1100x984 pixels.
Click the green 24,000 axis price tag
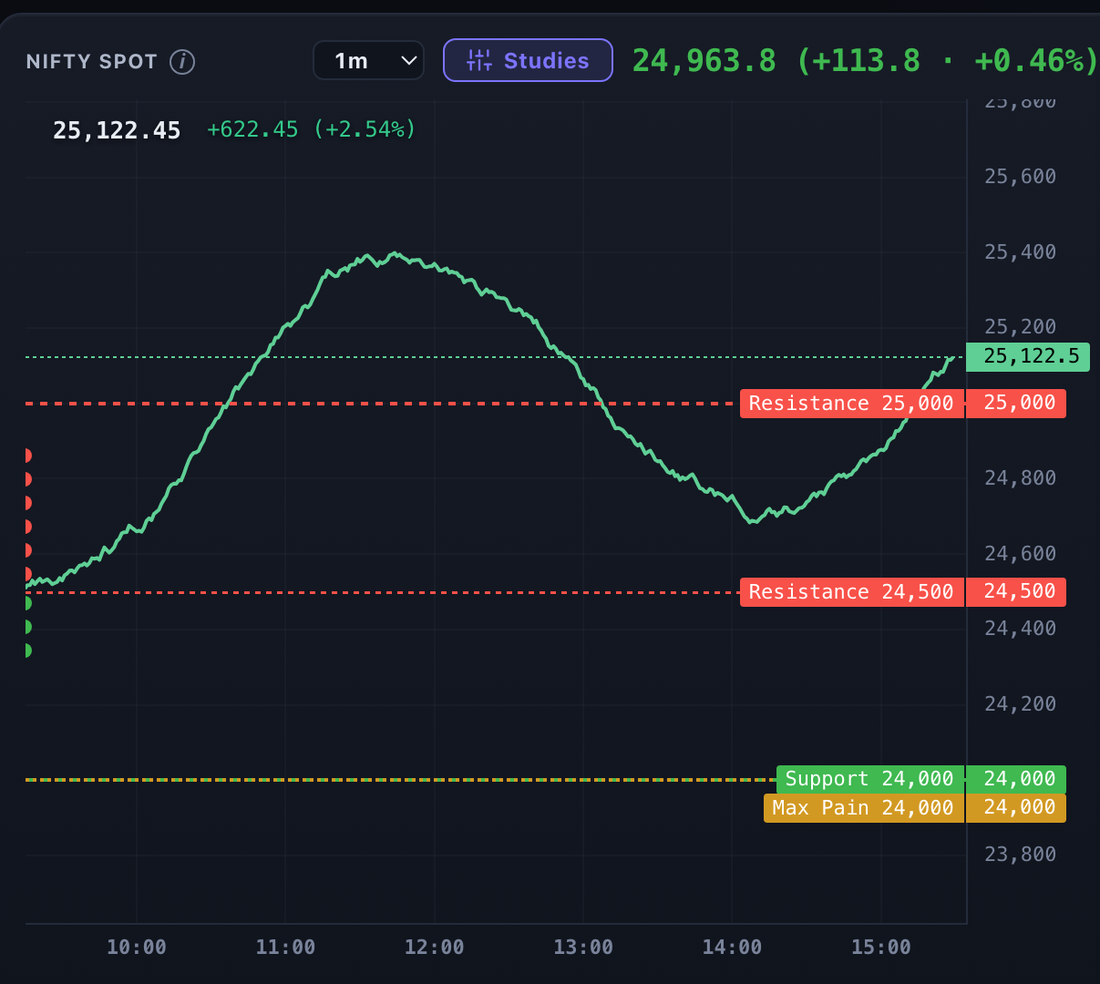[1016, 779]
